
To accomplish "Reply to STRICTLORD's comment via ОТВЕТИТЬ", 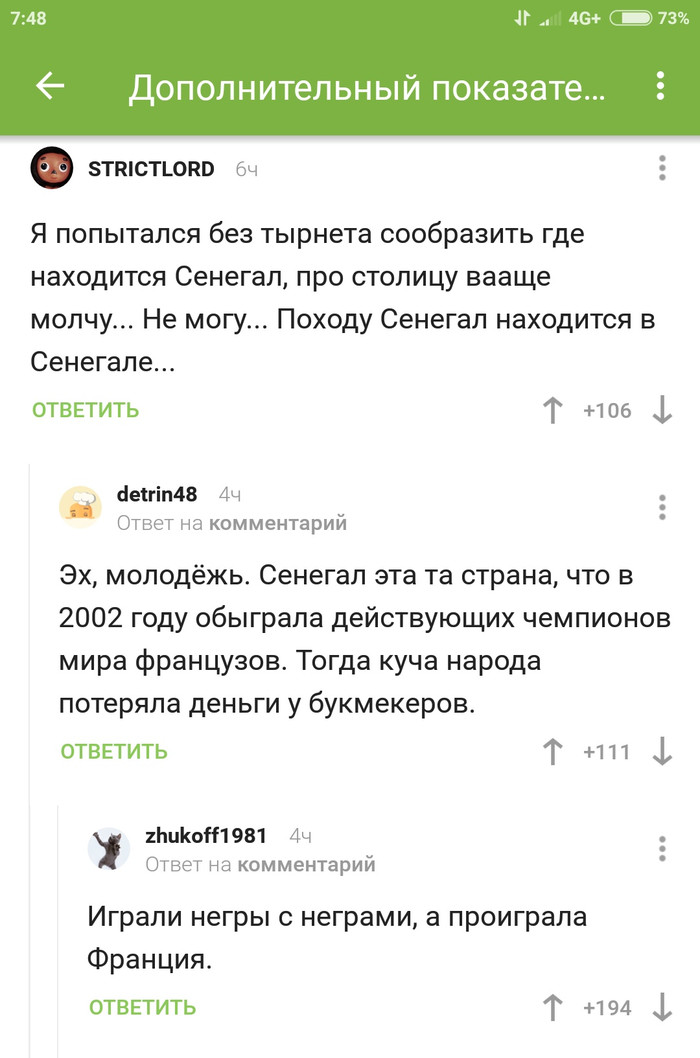I will coord(86,410).
